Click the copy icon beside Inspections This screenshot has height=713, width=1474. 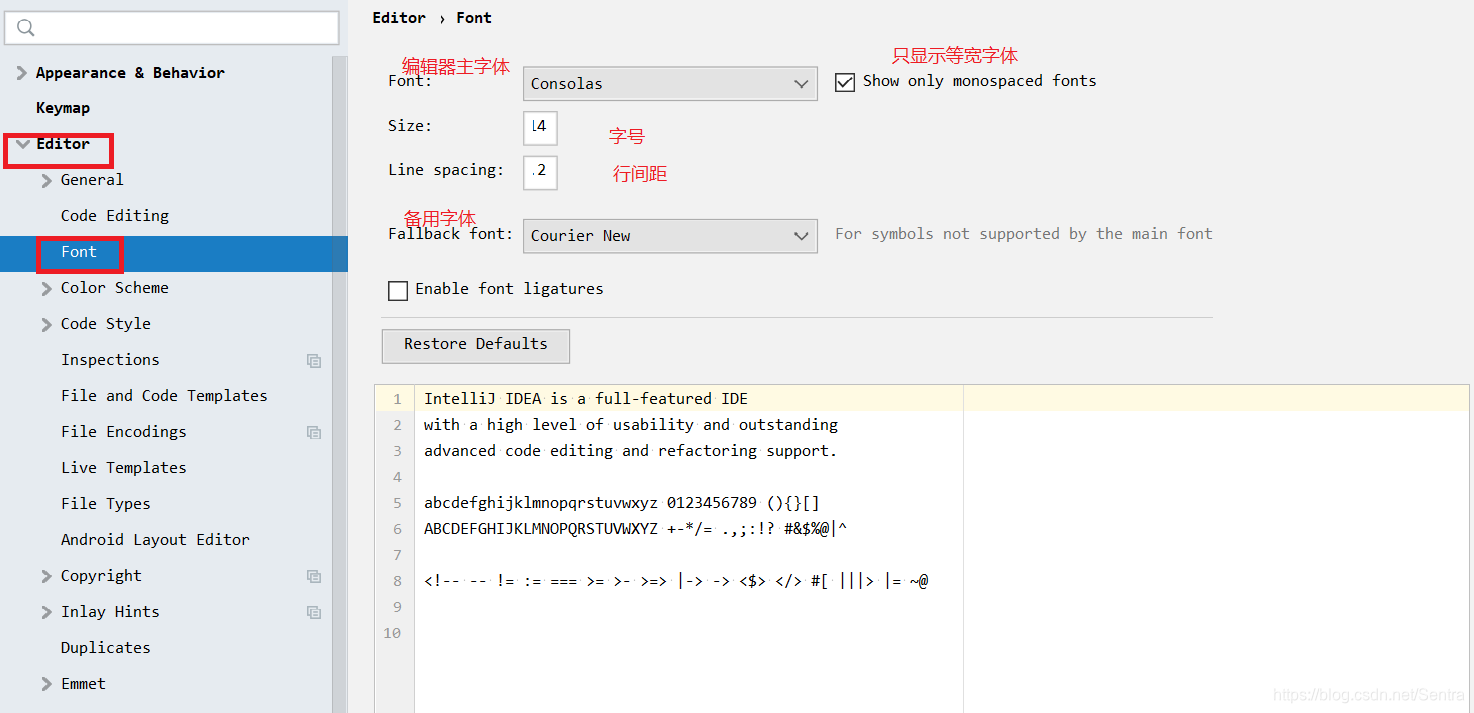(314, 361)
